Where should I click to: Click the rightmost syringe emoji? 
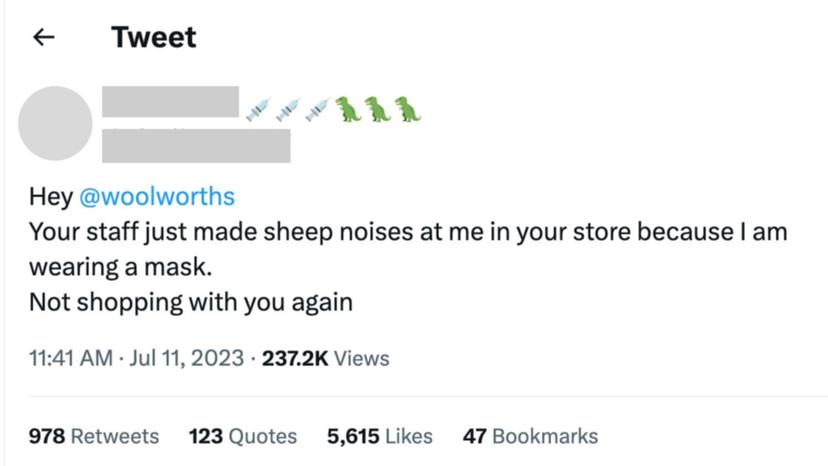pyautogui.click(x=317, y=108)
